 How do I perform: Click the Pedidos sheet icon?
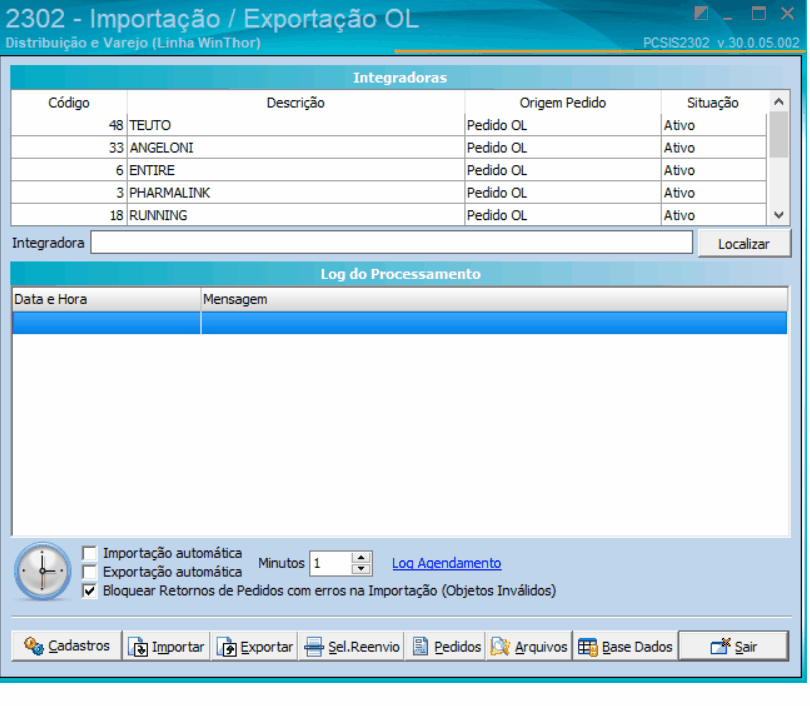420,646
